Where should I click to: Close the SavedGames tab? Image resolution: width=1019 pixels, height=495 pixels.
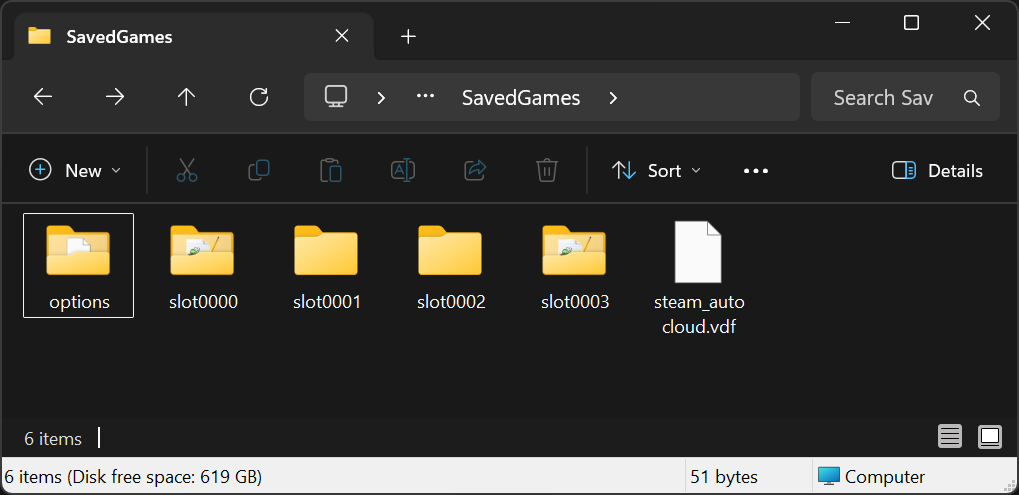tap(342, 36)
